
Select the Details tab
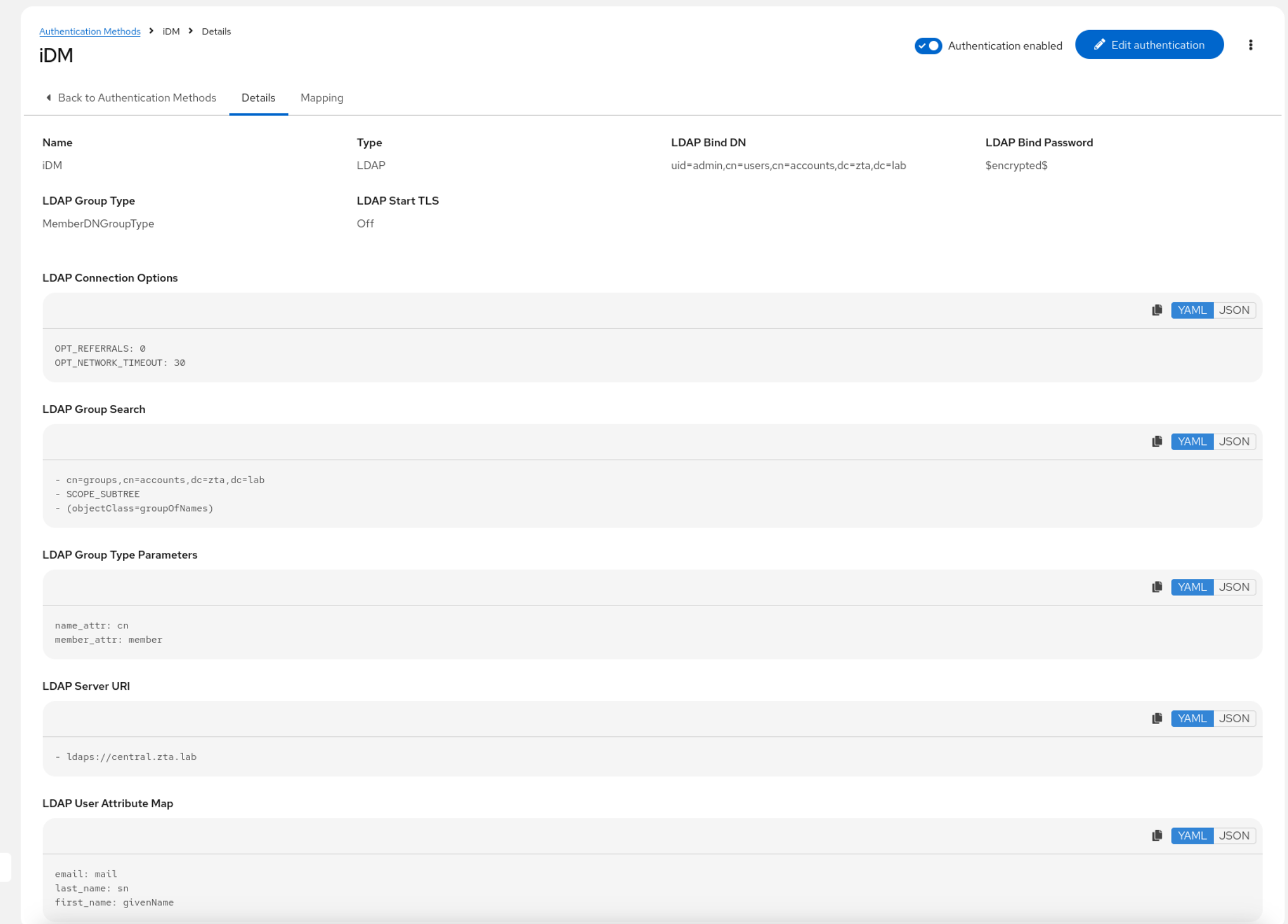pos(258,98)
